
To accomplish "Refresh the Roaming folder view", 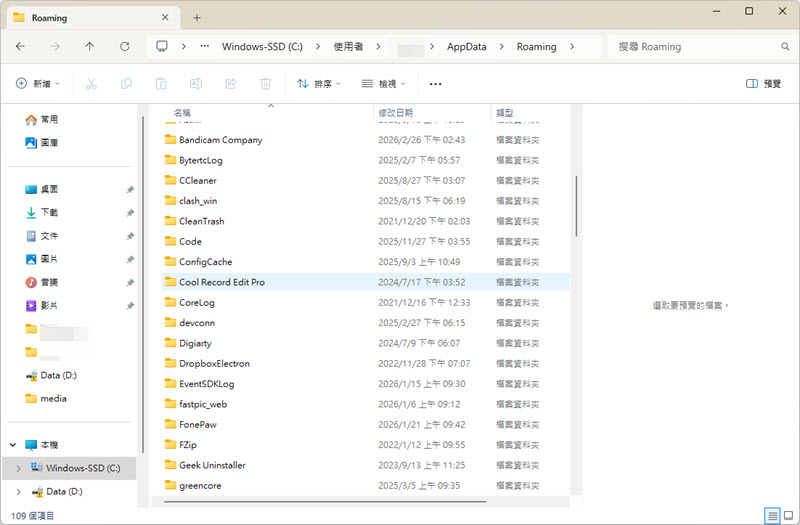I will click(x=124, y=46).
